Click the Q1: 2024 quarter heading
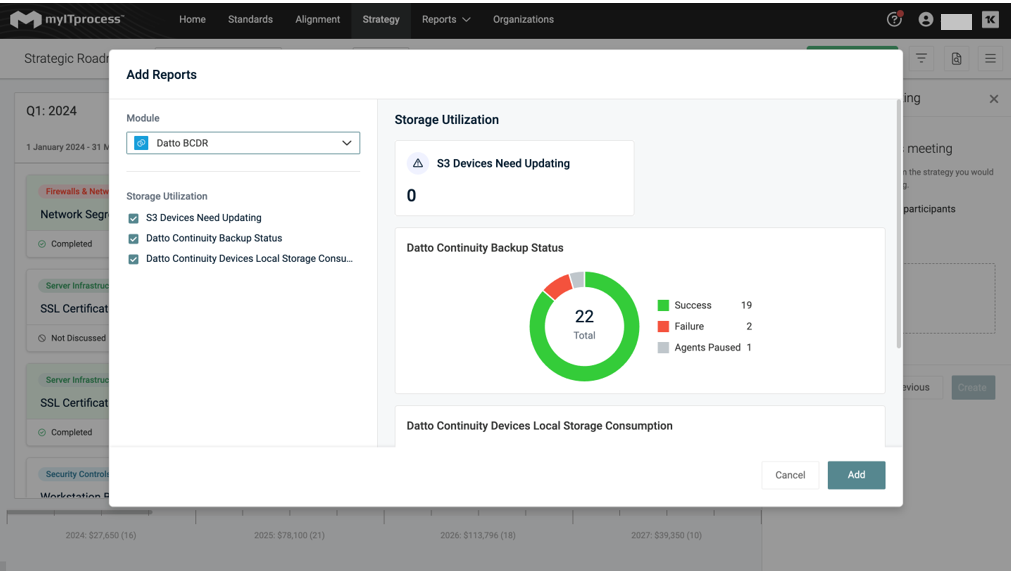 (x=51, y=111)
